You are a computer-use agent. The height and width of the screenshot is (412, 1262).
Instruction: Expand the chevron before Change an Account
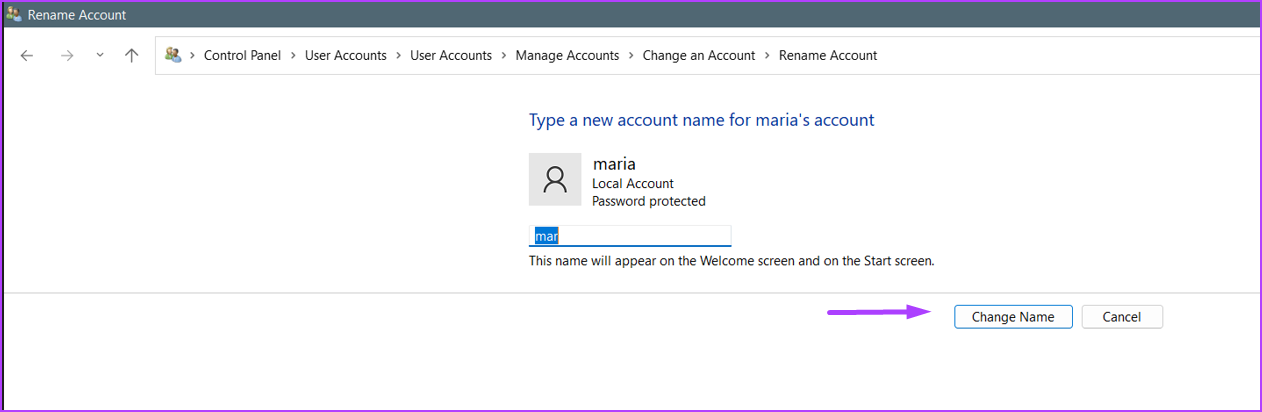[x=631, y=56]
